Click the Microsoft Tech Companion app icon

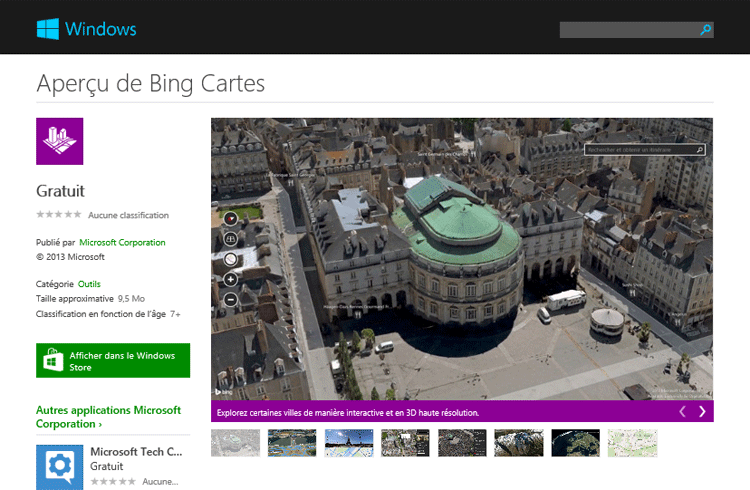tap(59, 467)
